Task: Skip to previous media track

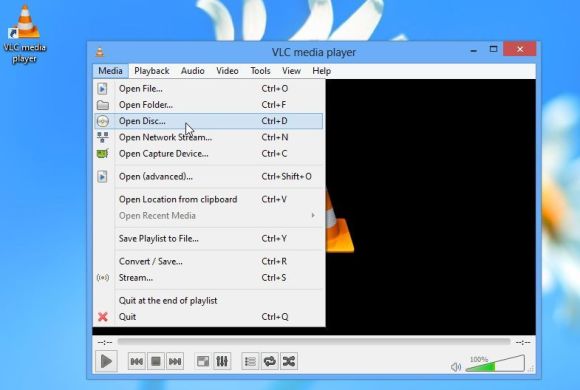Action: [x=136, y=361]
